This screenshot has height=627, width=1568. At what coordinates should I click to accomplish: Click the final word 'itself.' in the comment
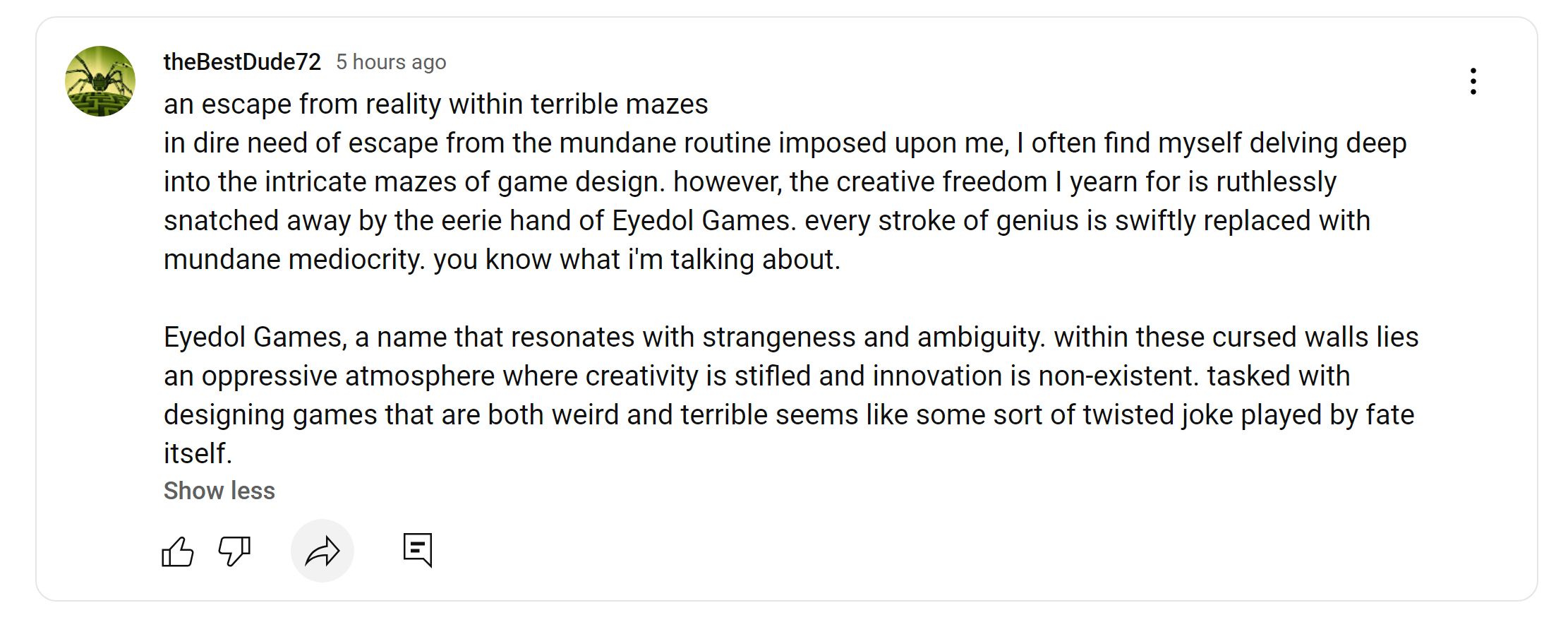[198, 454]
